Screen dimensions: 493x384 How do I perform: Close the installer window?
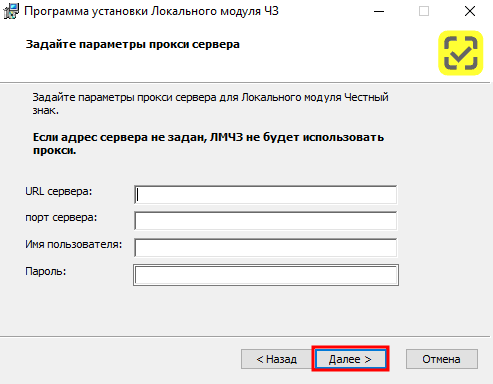pos(470,11)
